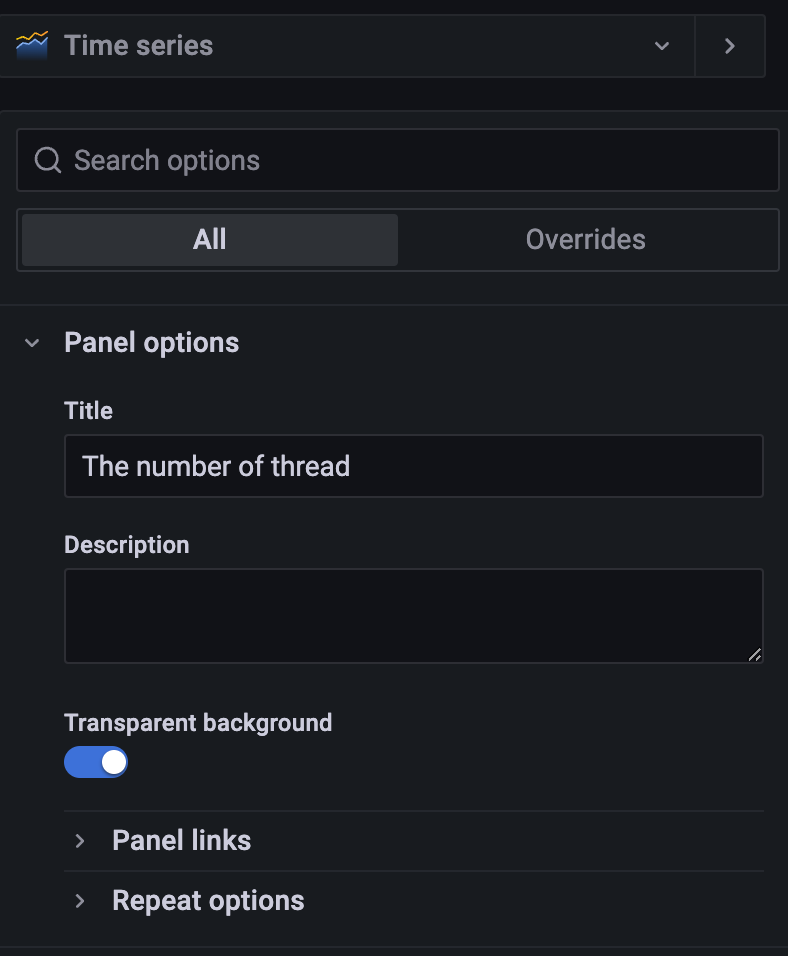Viewport: 788px width, 956px height.
Task: Click the Title field label
Action: (x=88, y=411)
